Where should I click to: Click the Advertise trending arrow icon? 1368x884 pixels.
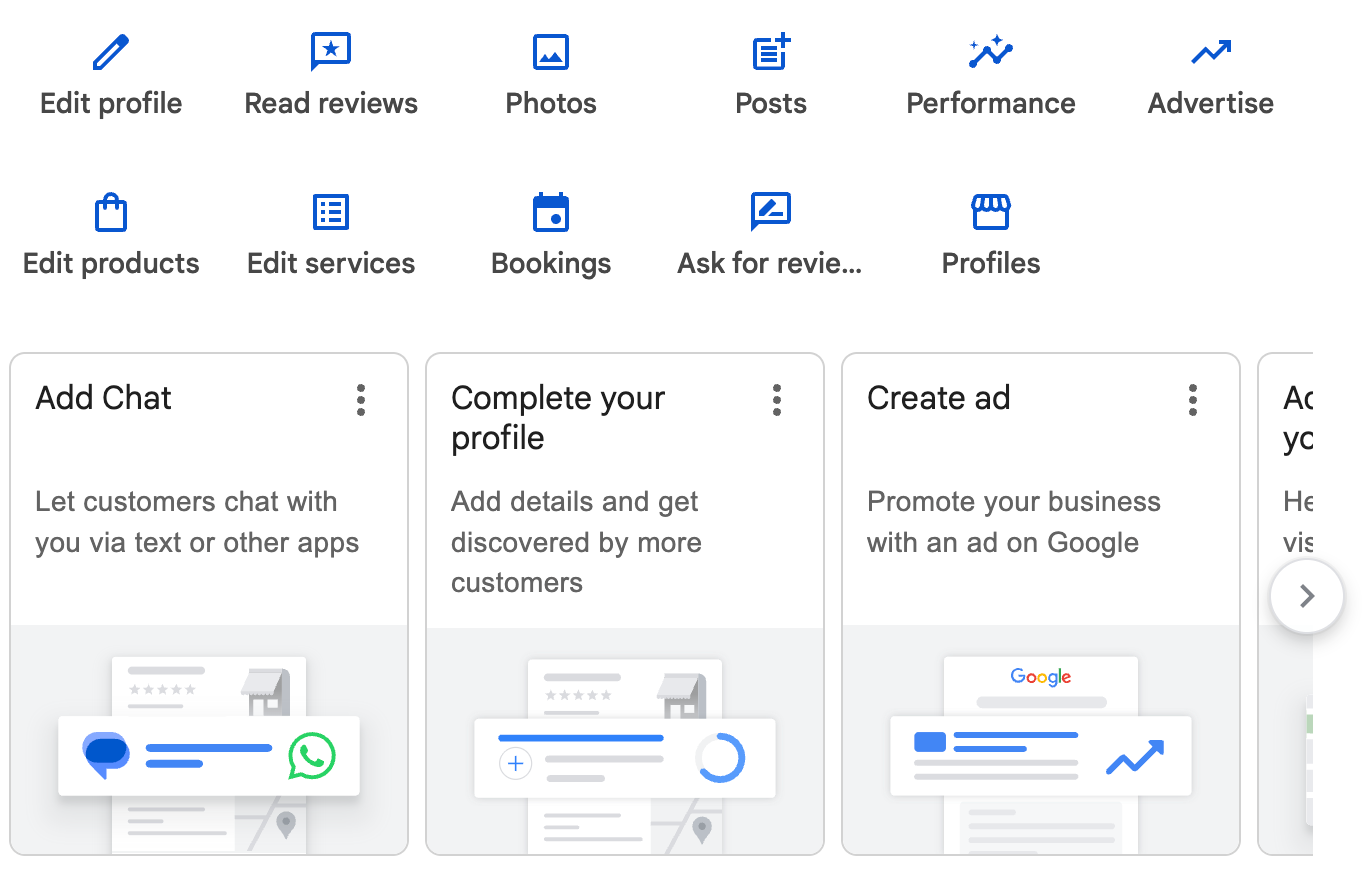click(1211, 52)
